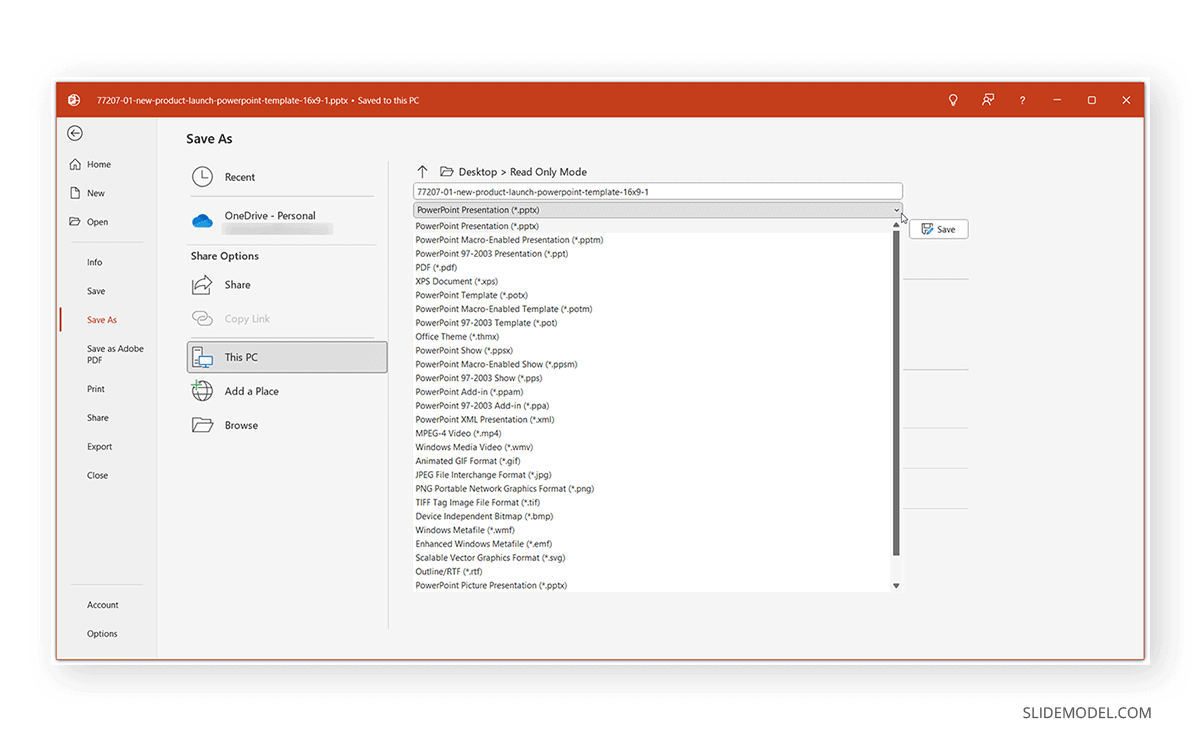This screenshot has height=743, width=1200.
Task: Select Share in the left sidebar
Action: point(98,418)
